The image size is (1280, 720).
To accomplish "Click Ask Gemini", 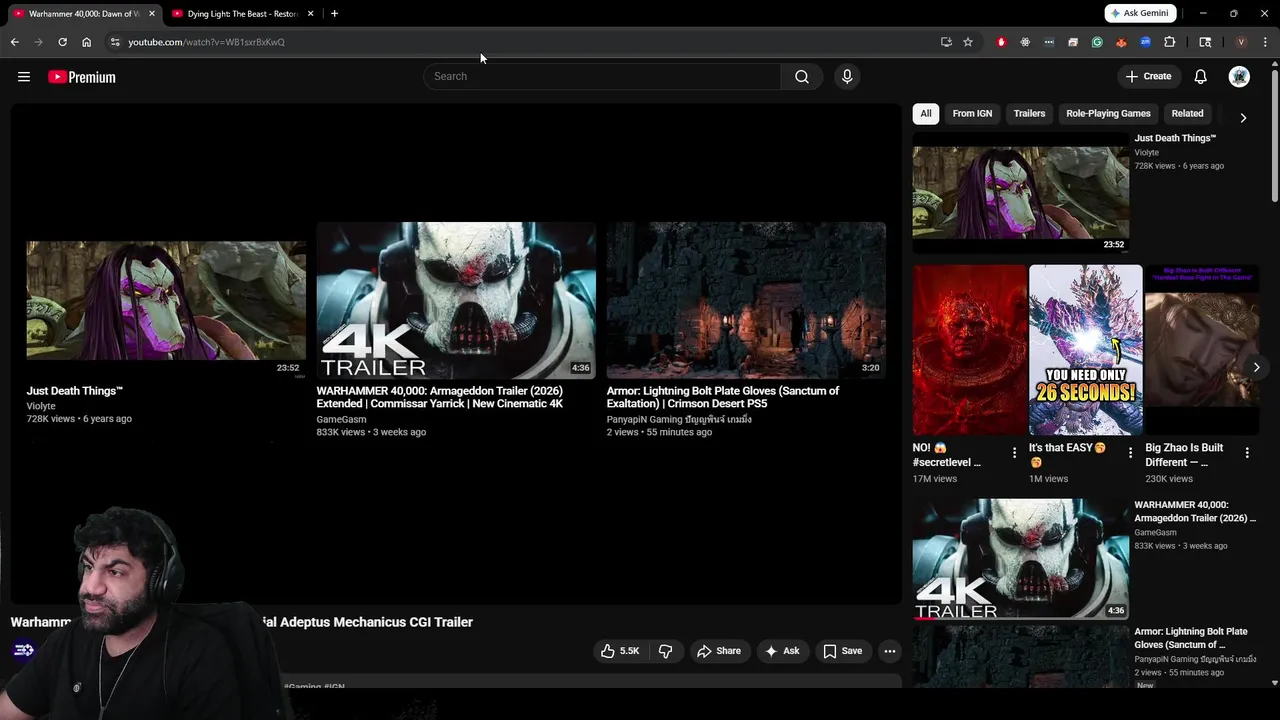I will point(1140,14).
